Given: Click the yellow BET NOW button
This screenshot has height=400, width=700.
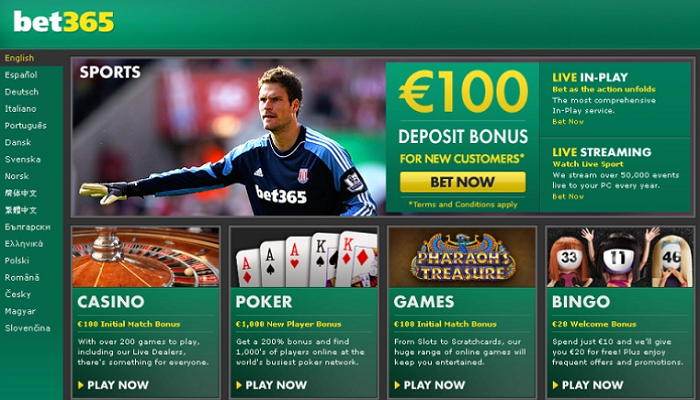Looking at the screenshot, I should click(x=462, y=182).
